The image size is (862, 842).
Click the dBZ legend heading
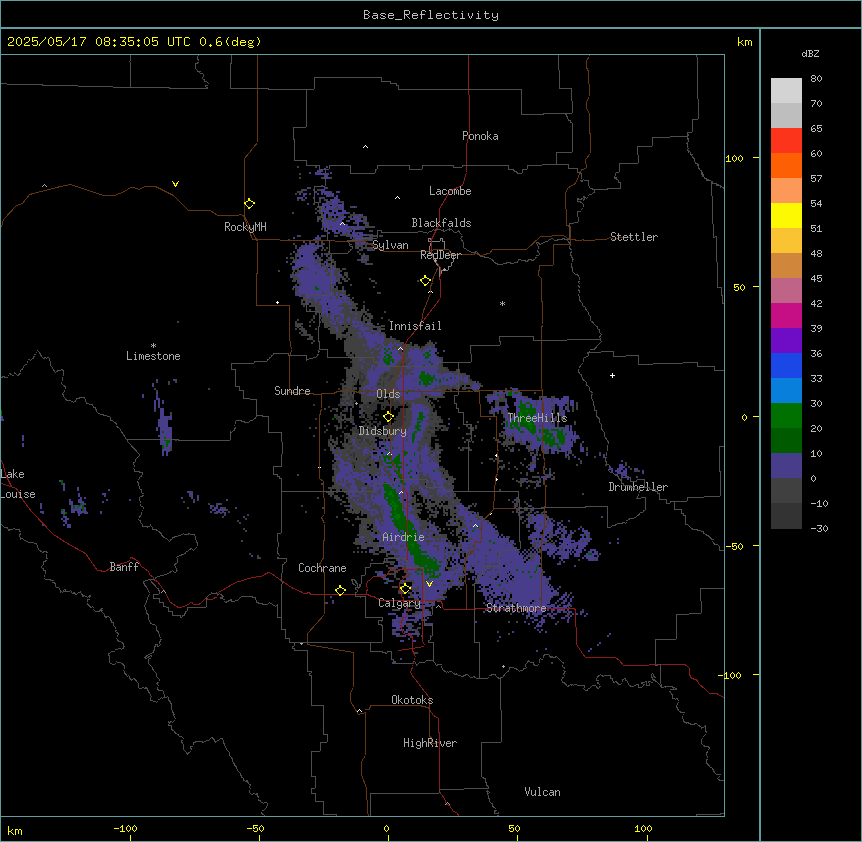[x=810, y=54]
